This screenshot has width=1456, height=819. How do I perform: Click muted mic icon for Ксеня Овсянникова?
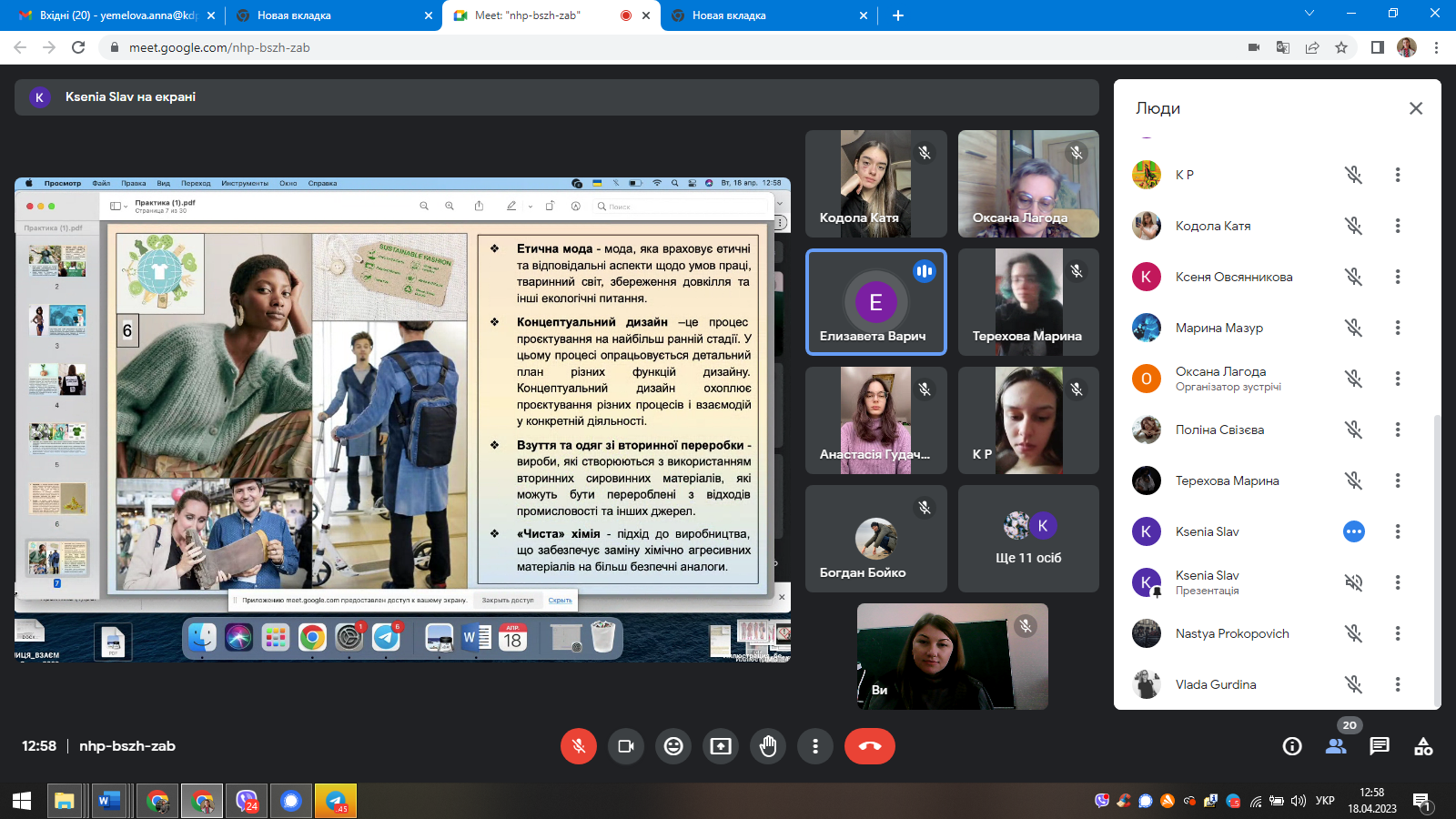(1354, 277)
